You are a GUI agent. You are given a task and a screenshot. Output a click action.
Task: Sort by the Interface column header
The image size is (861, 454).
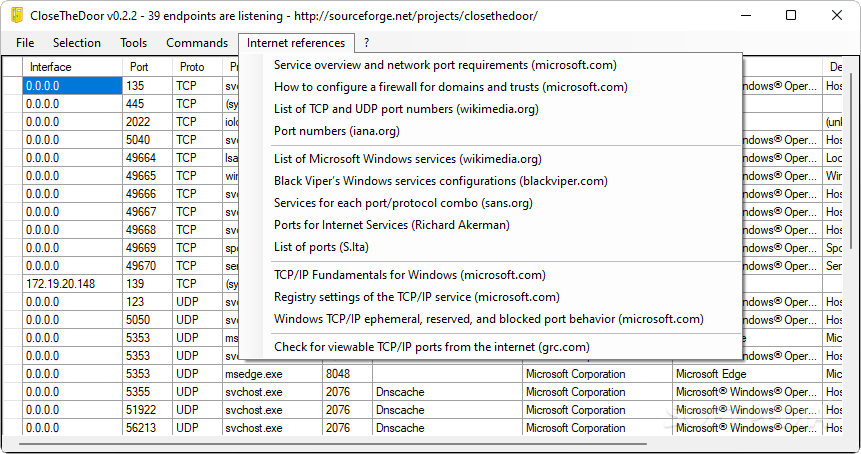[72, 67]
